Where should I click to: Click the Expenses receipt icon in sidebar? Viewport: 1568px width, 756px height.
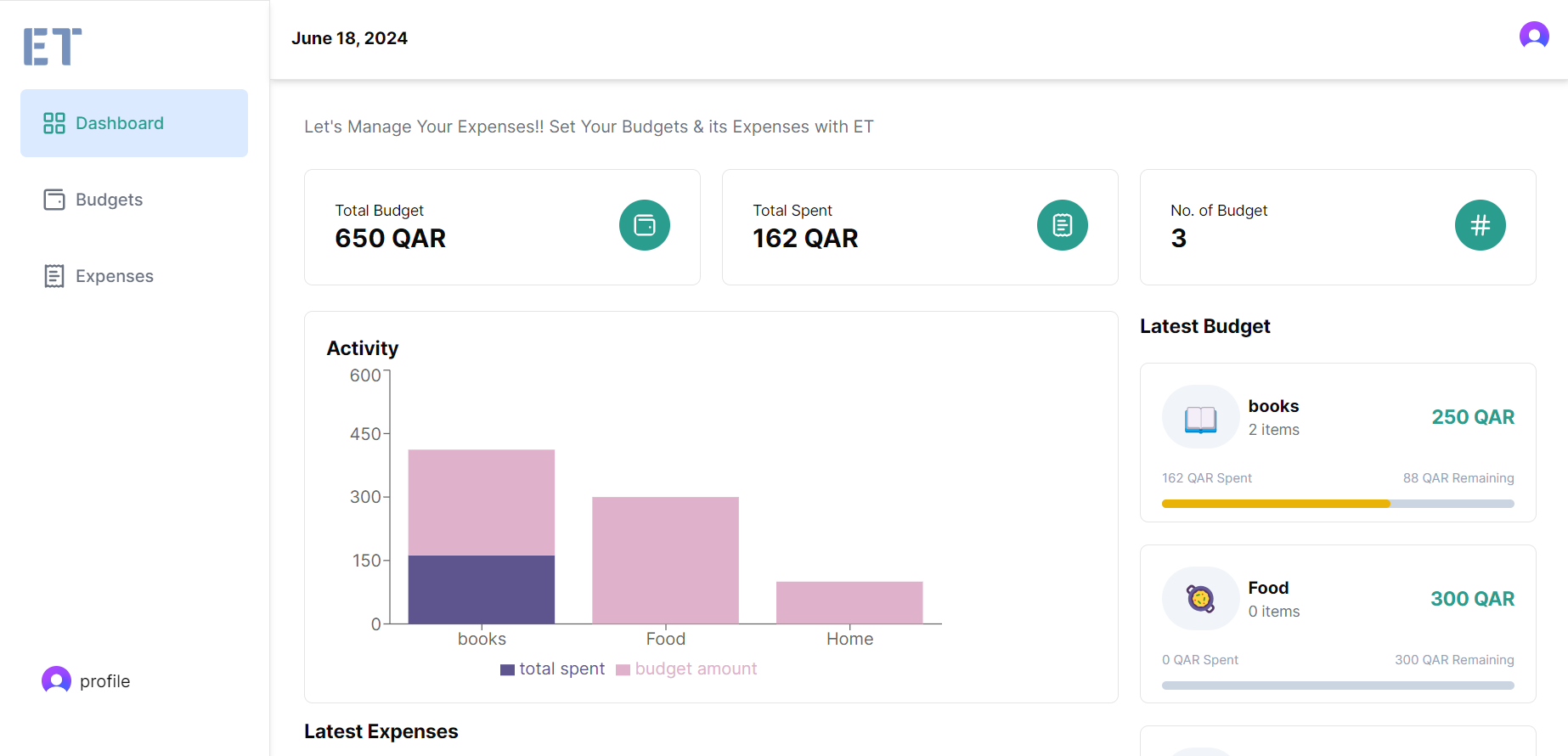click(54, 276)
